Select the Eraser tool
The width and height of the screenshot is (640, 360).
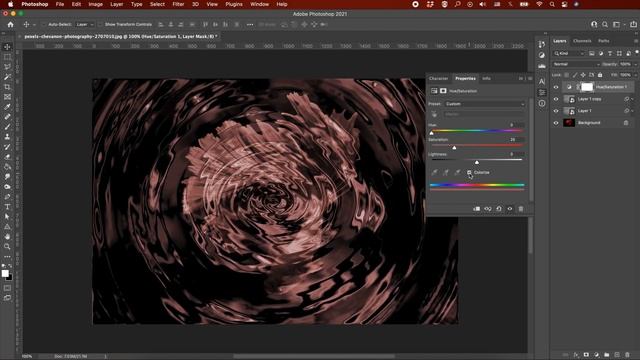click(7, 157)
